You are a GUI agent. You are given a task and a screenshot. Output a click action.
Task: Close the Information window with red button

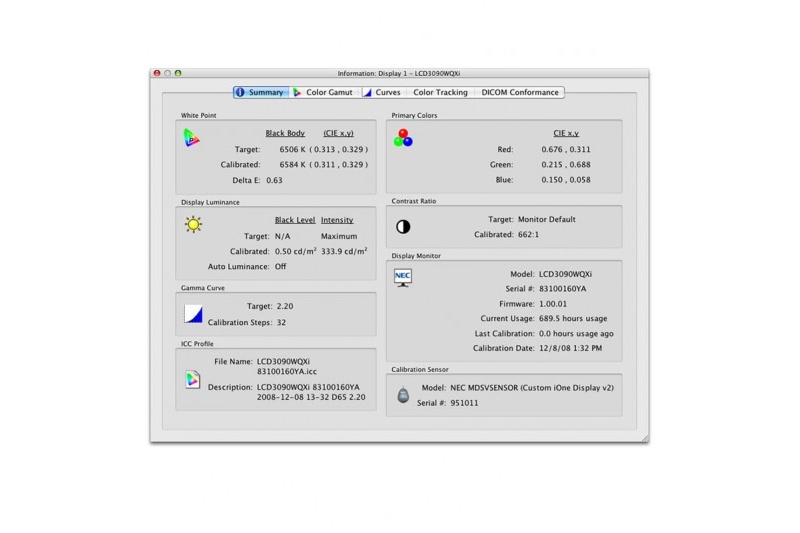point(157,73)
